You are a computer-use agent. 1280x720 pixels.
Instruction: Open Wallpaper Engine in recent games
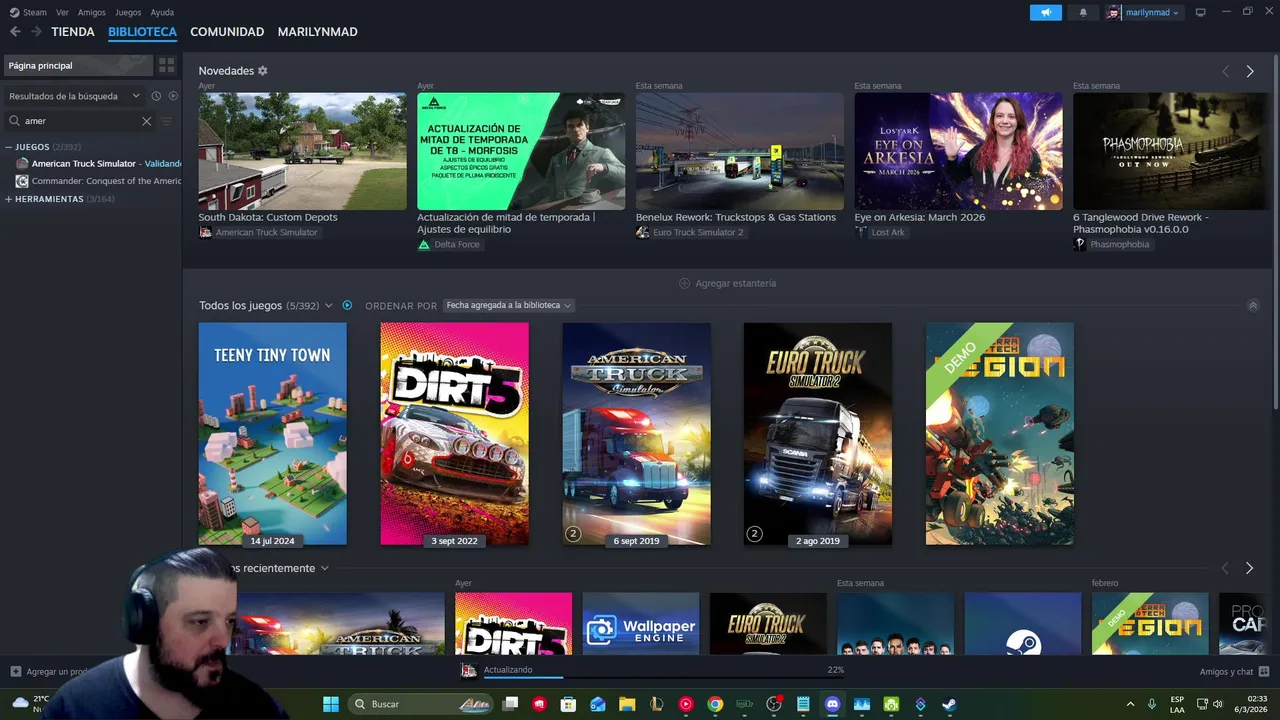click(641, 624)
